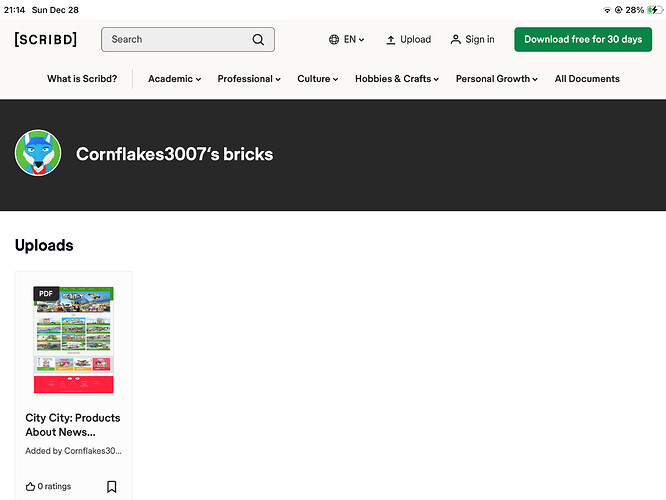Open the City City PDF thumbnail
Screen dimensions: 666x500
click(x=73, y=340)
